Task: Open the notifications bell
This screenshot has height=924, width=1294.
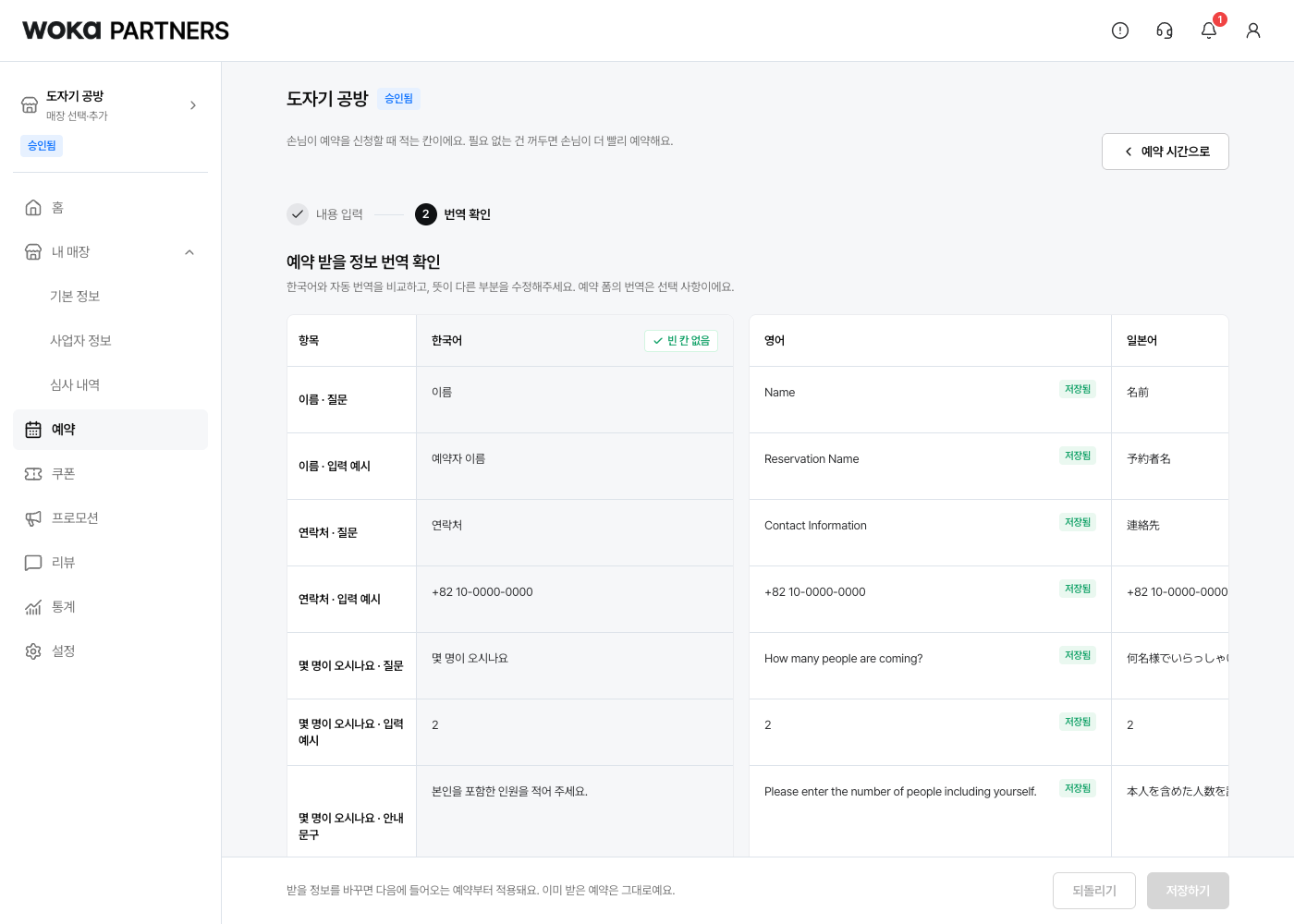Action: point(1209,30)
